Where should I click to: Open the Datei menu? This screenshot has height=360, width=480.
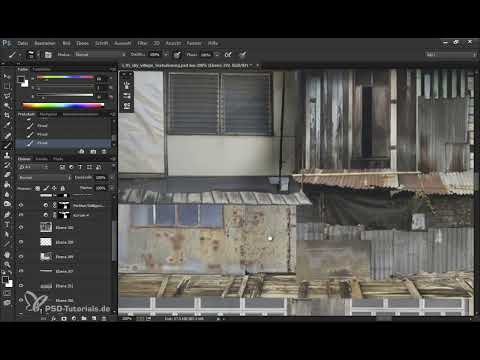coord(22,43)
